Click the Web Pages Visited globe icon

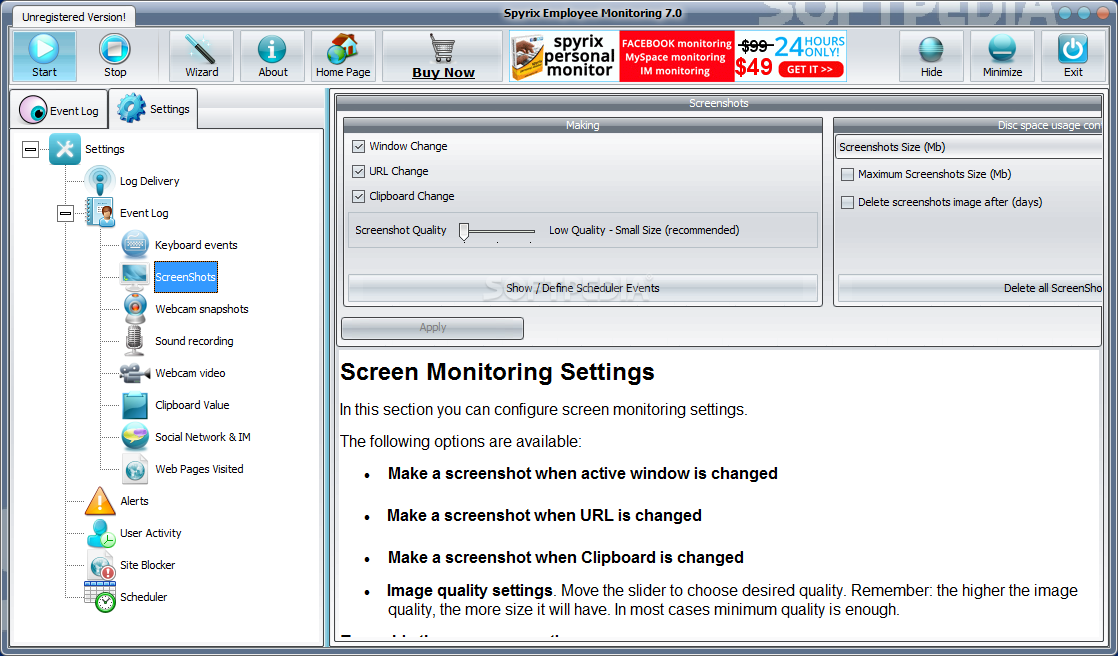coord(135,469)
